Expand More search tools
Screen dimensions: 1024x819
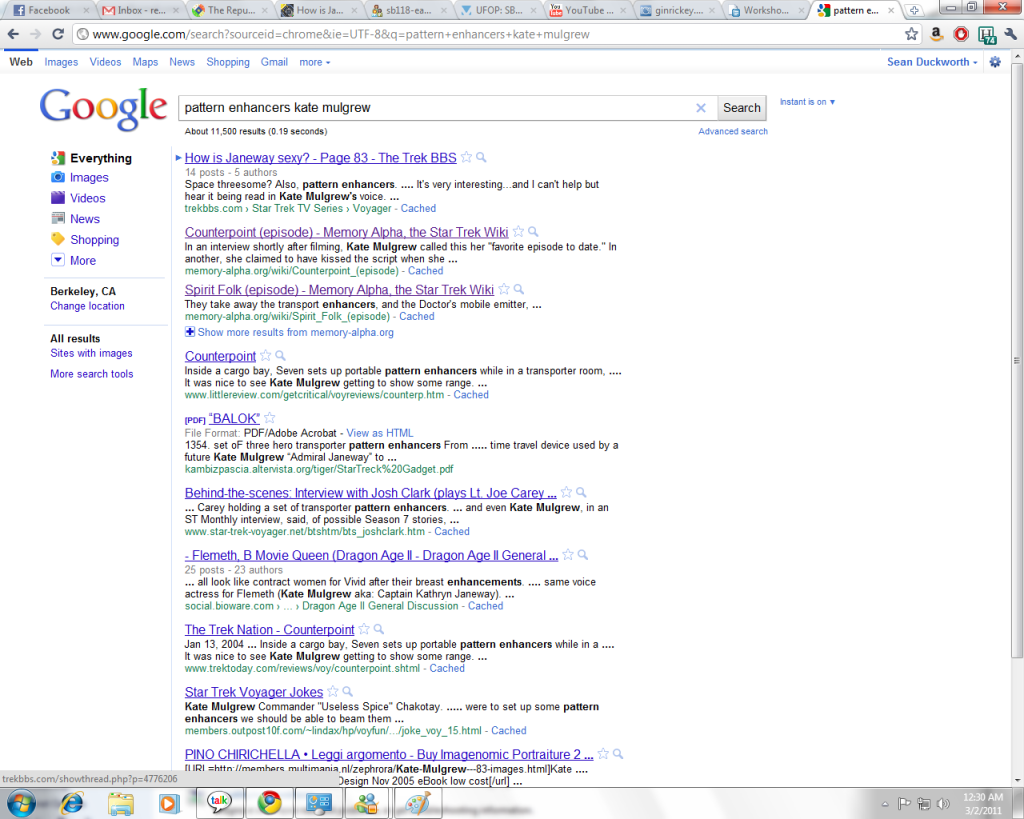click(91, 374)
